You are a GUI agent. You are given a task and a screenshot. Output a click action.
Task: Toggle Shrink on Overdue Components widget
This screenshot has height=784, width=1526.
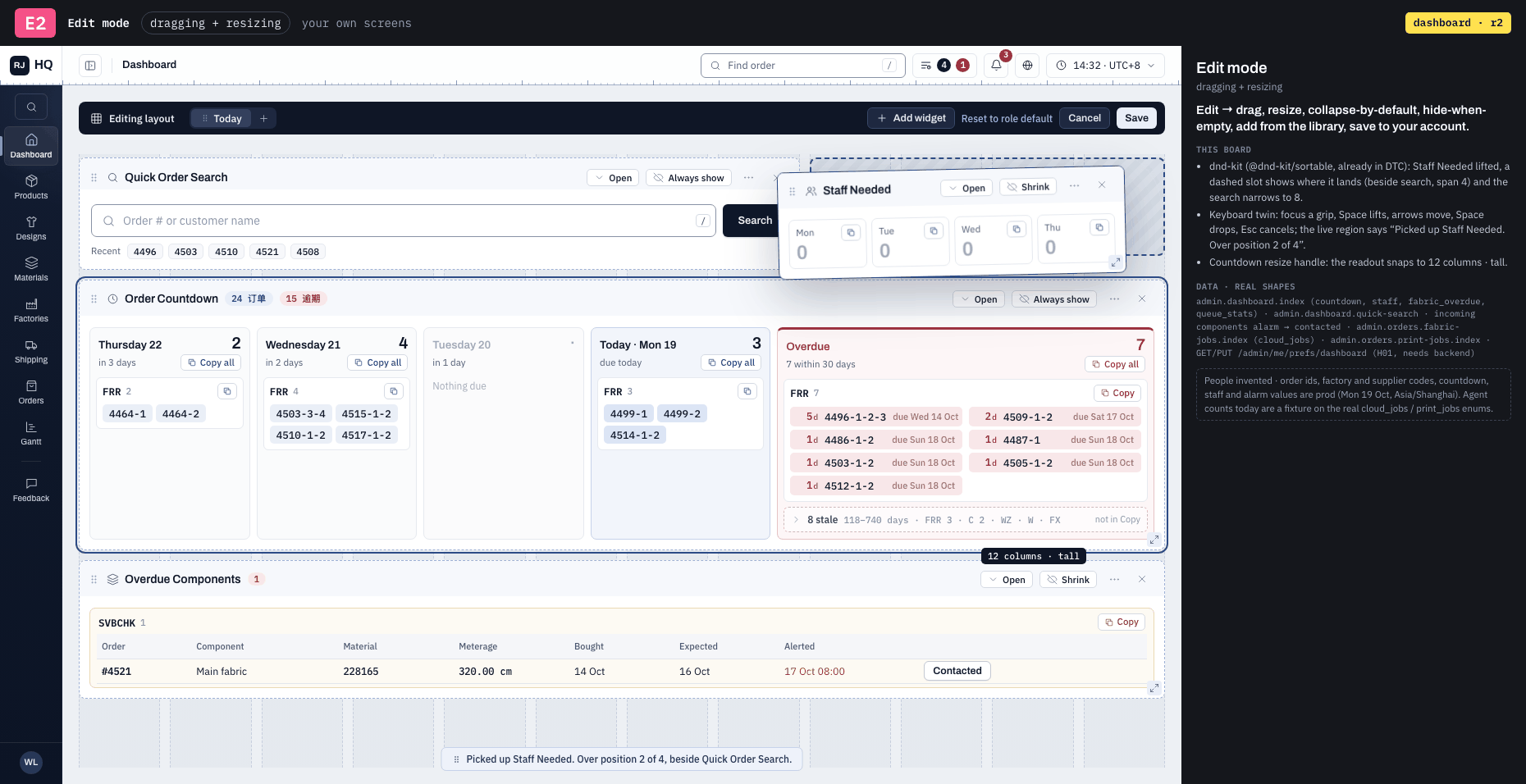(x=1068, y=580)
